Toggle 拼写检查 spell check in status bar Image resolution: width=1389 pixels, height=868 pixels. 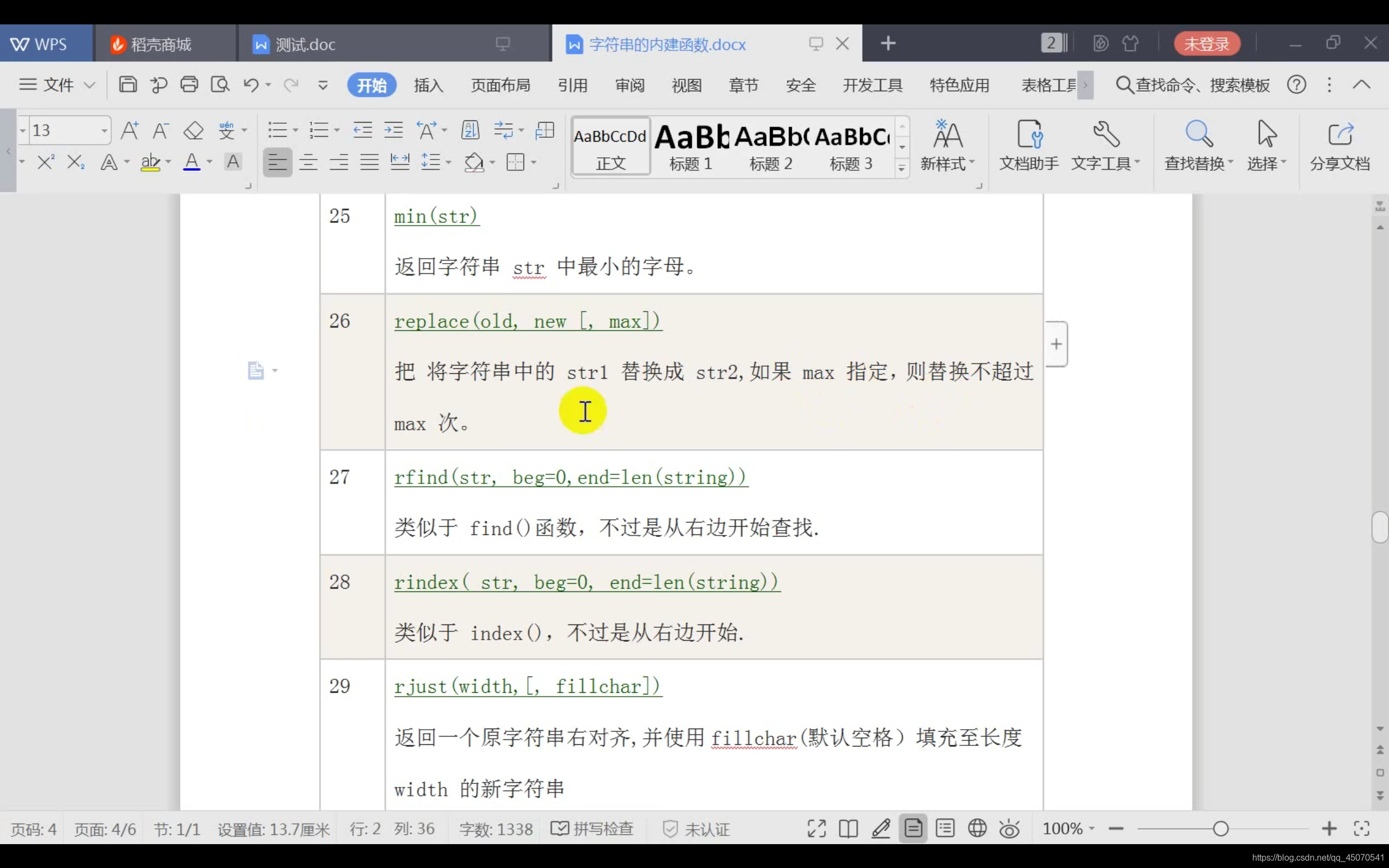tap(592, 828)
